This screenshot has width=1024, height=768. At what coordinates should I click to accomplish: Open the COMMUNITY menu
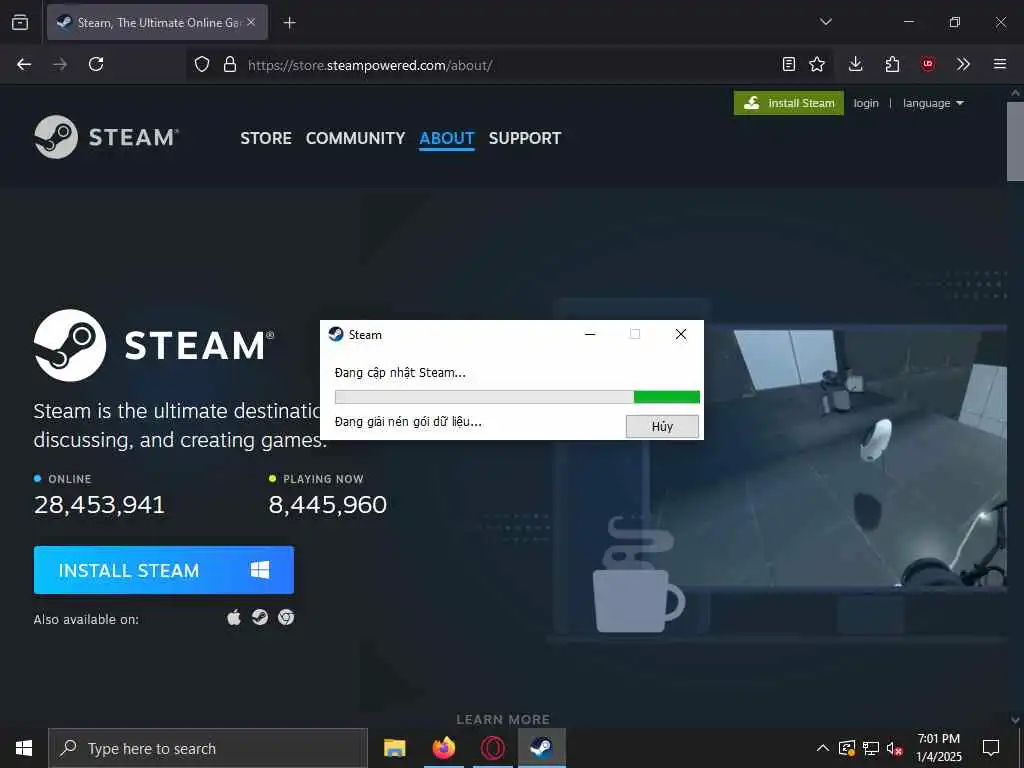point(355,138)
